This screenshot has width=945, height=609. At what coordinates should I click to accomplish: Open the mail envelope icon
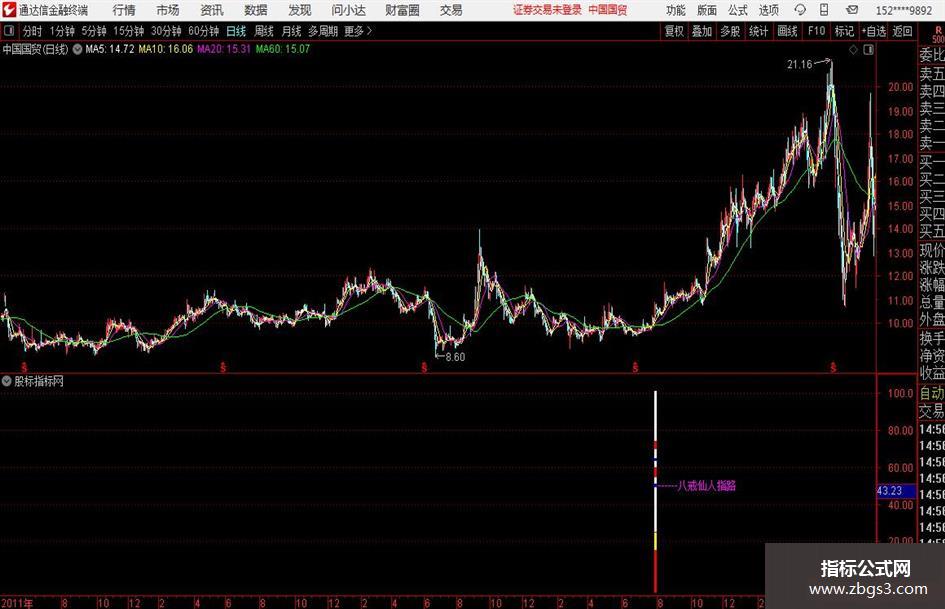[x=852, y=10]
